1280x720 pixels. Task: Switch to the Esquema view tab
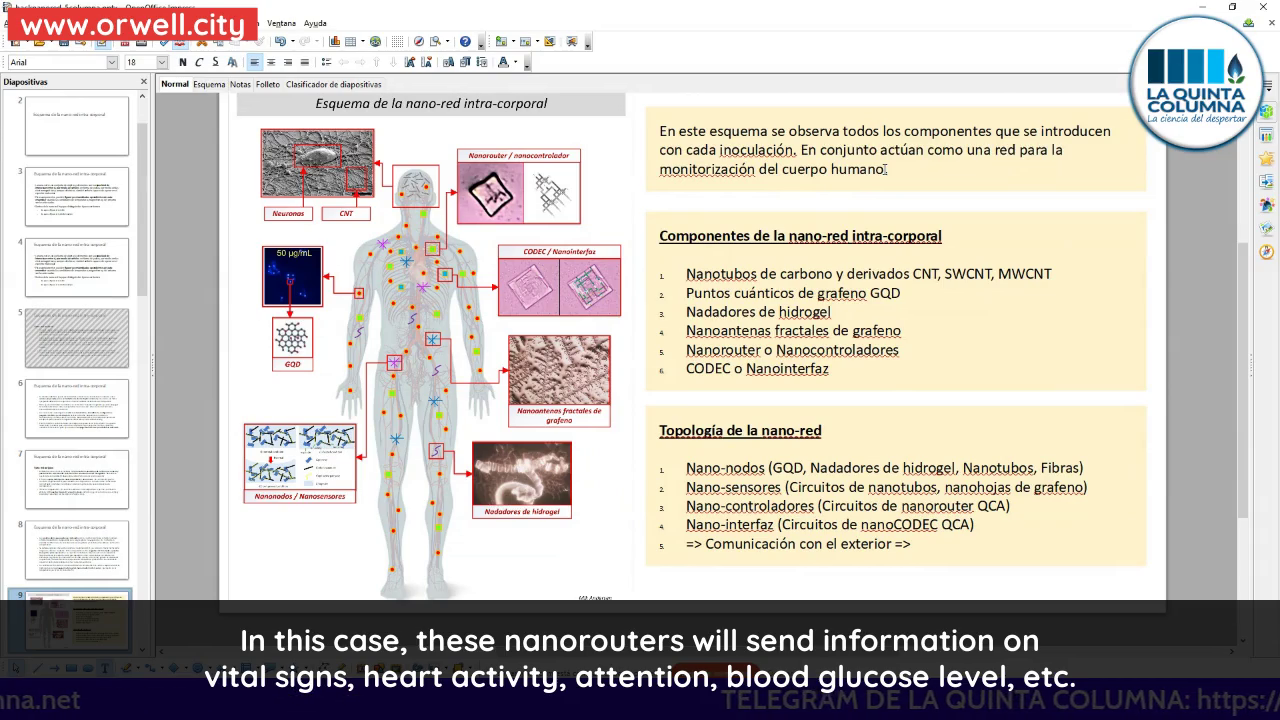pos(209,84)
